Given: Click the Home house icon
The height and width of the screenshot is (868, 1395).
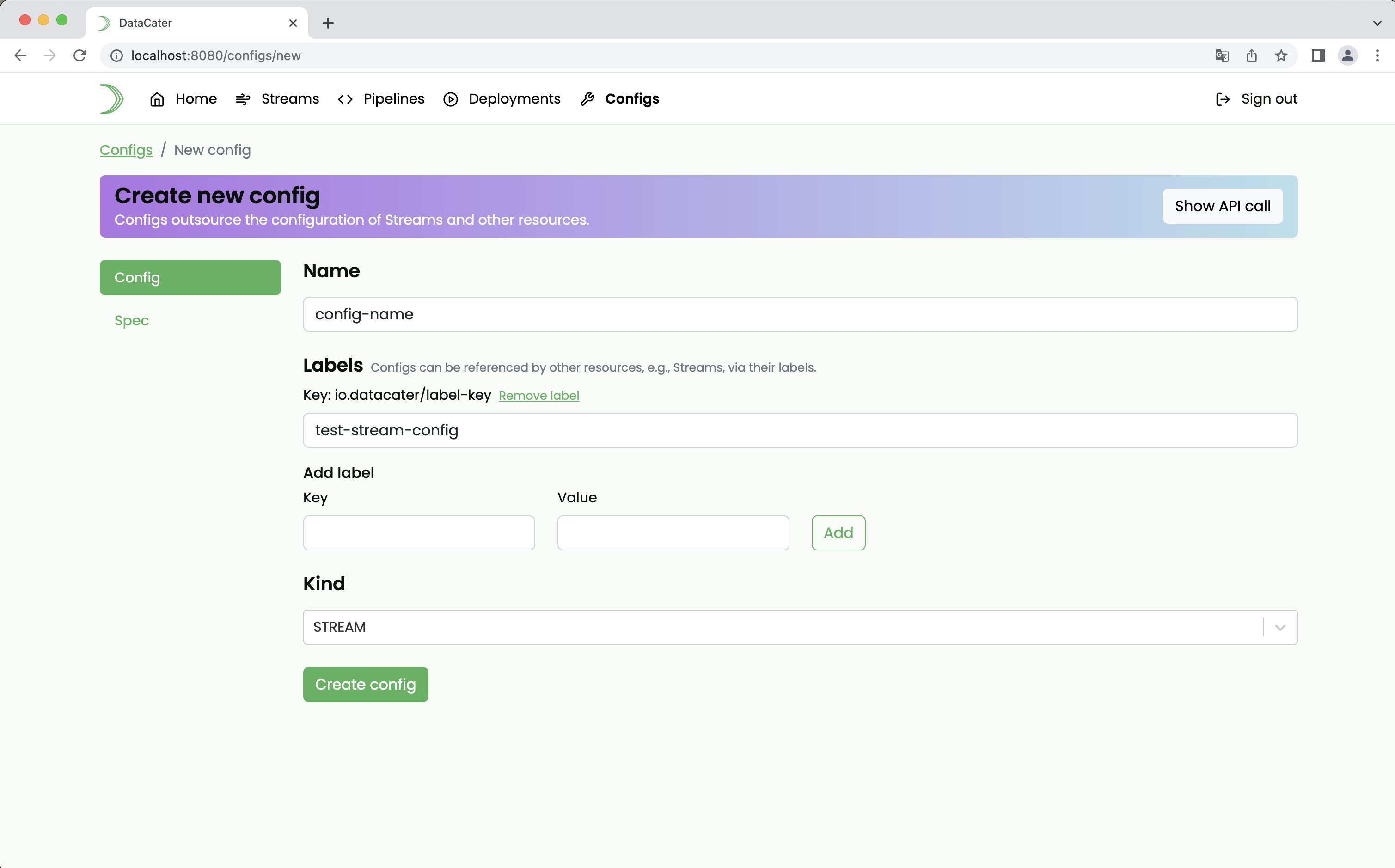Looking at the screenshot, I should [x=157, y=99].
